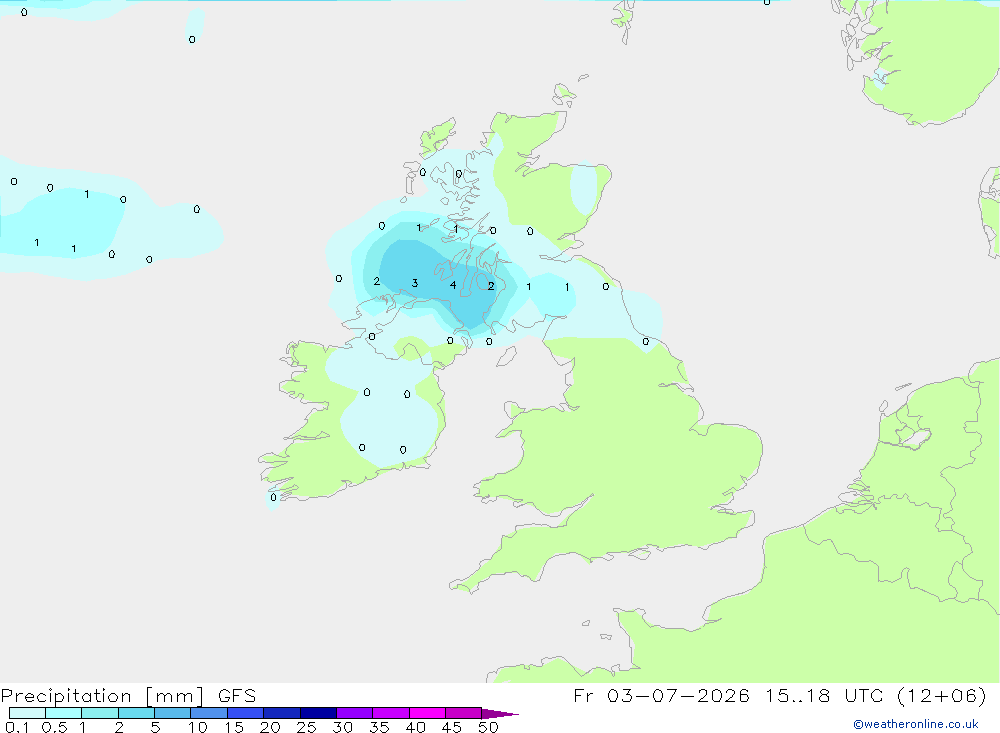Click the '0.1' legend tick label
This screenshot has width=1000, height=733.
tap(17, 727)
